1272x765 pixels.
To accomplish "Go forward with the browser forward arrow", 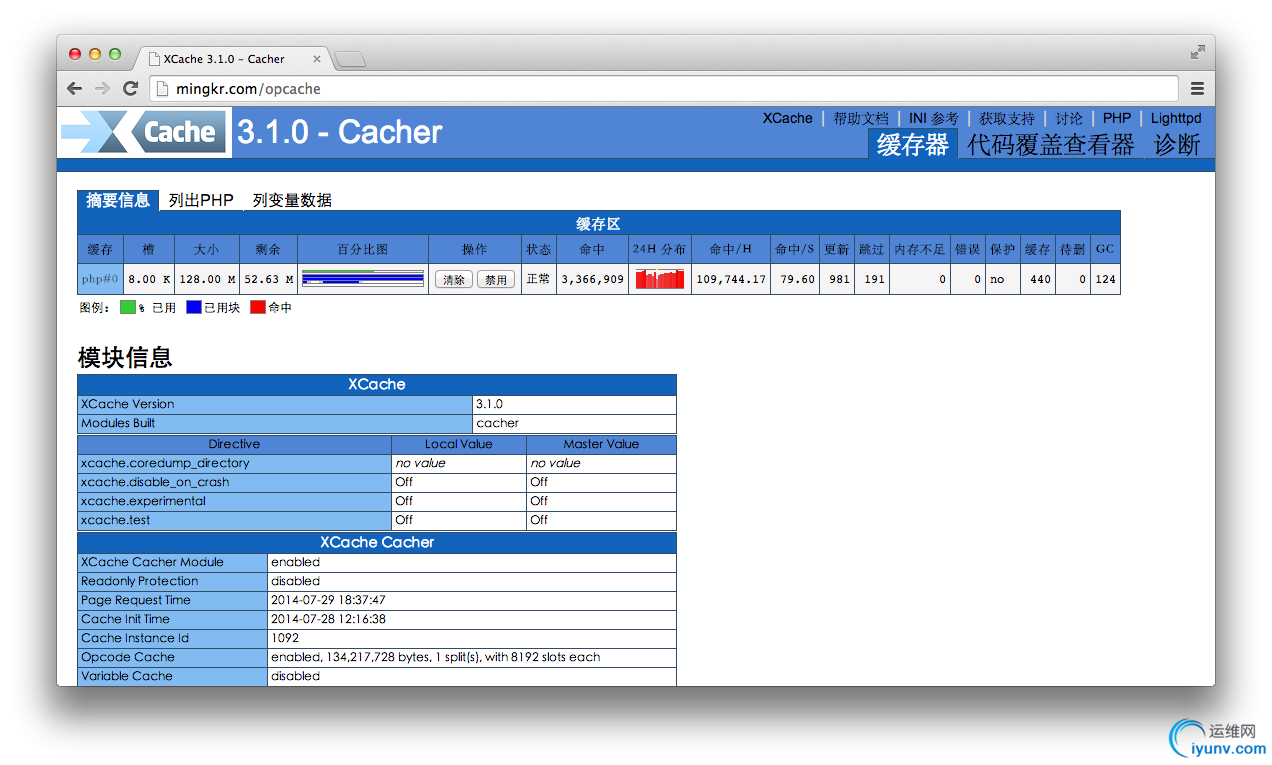I will (102, 88).
